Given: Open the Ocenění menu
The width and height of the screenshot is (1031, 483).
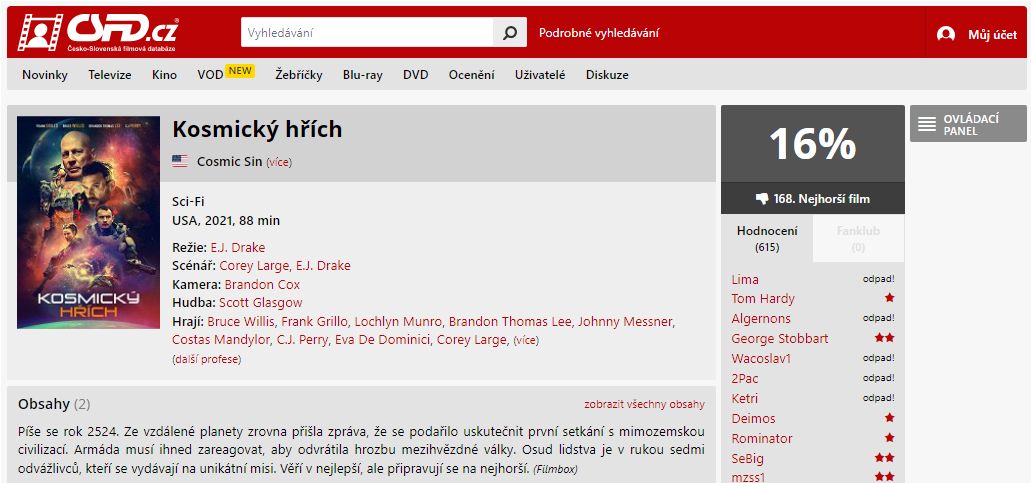Looking at the screenshot, I should [x=471, y=74].
